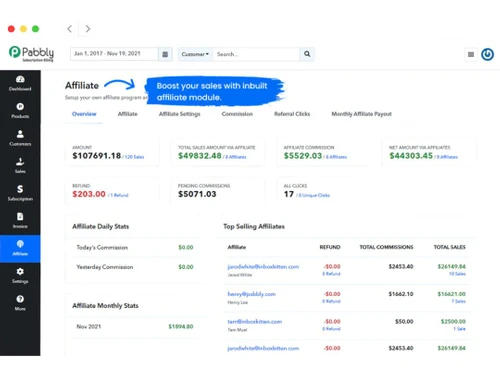
Task: Click affiliates link beside $5529.03
Action: tap(336, 157)
